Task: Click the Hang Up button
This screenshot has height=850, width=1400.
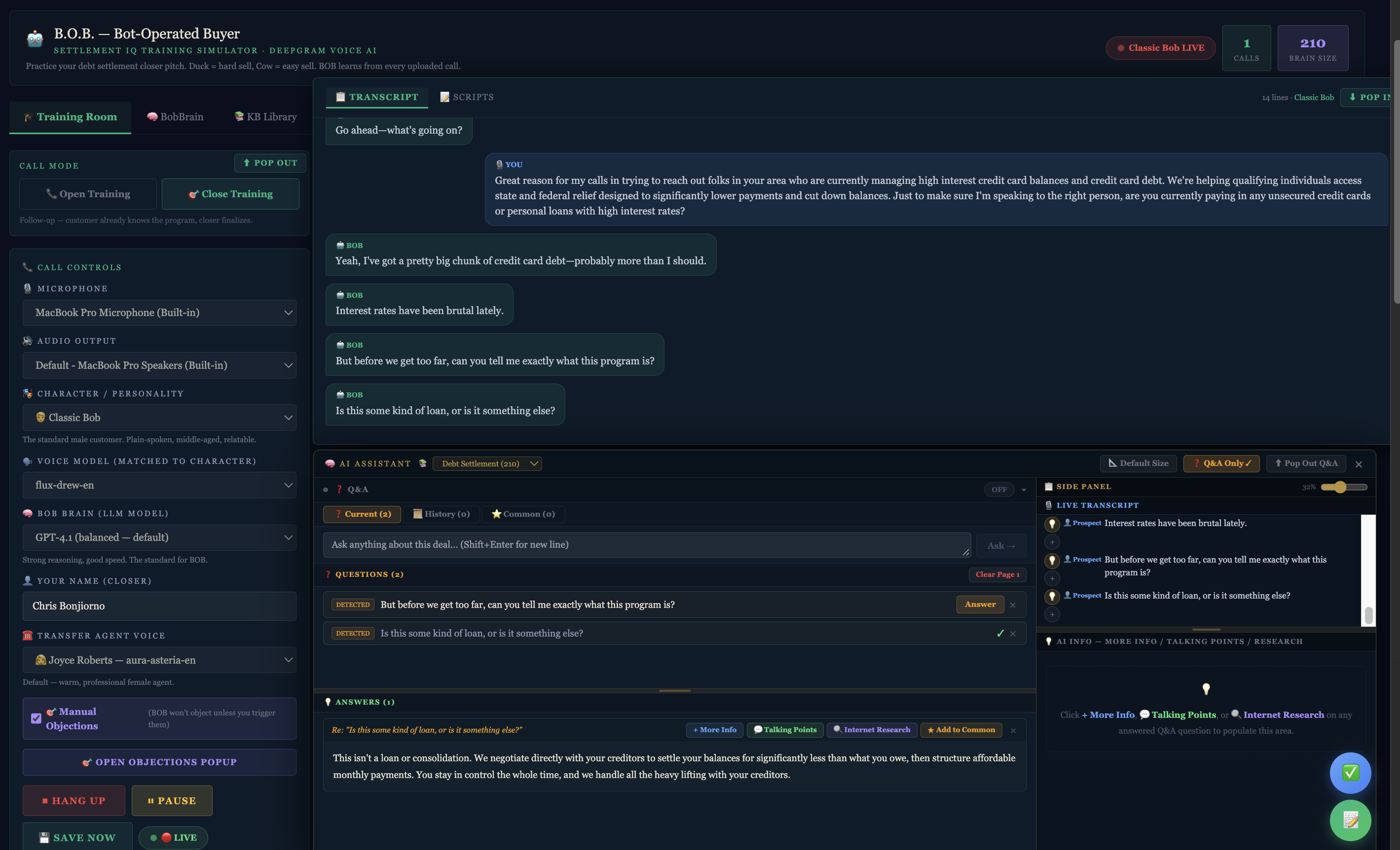Action: [74, 801]
